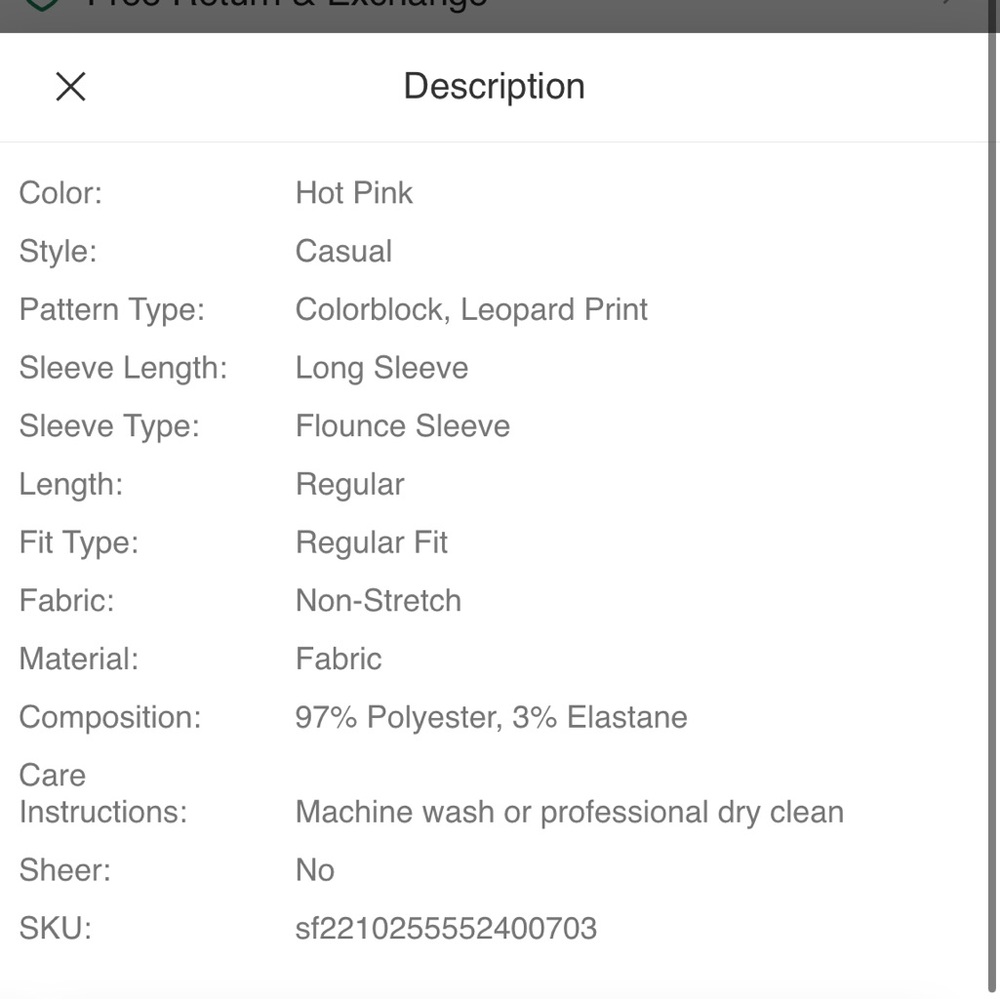Click the Sheer value No

[x=315, y=871]
